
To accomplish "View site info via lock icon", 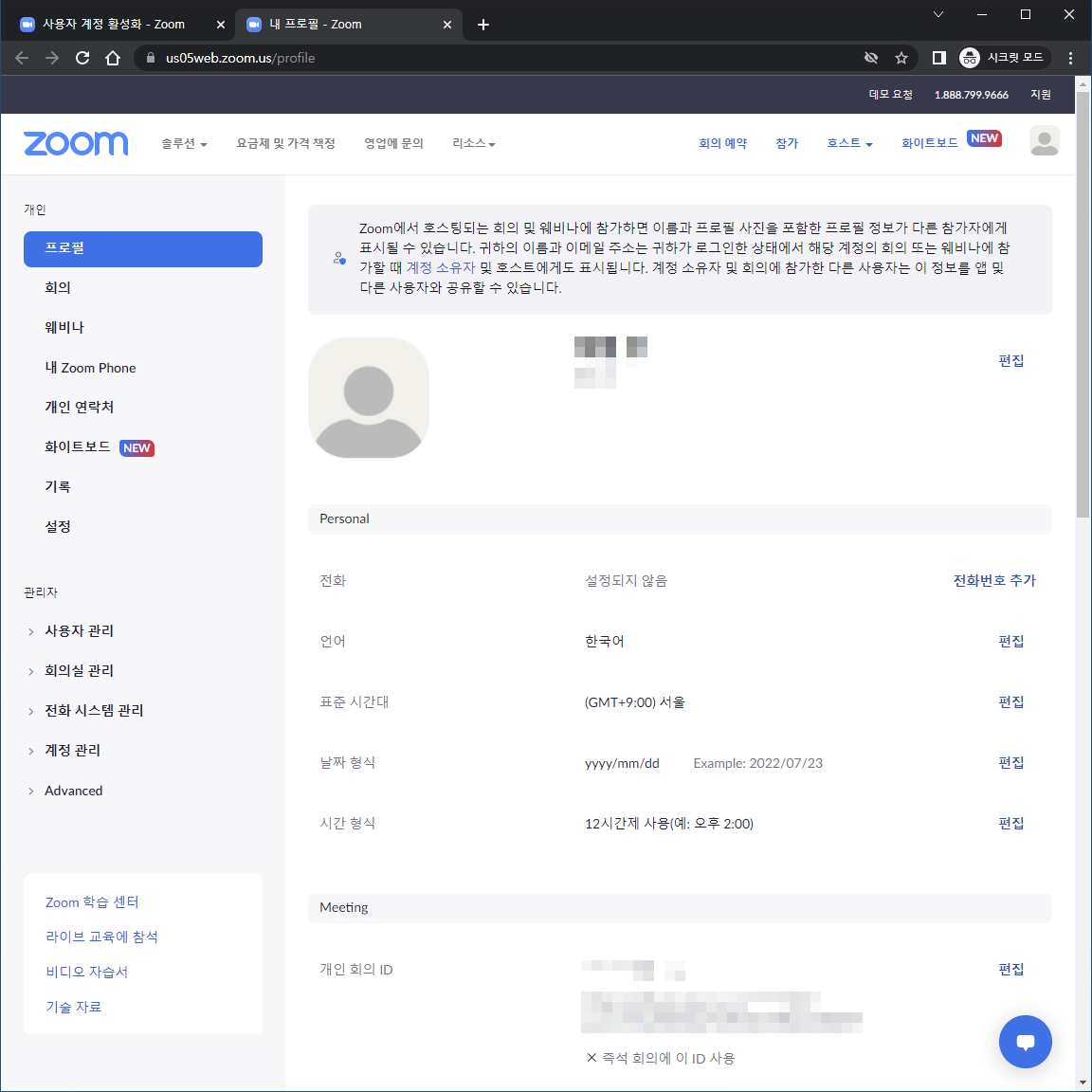I will pos(151,58).
